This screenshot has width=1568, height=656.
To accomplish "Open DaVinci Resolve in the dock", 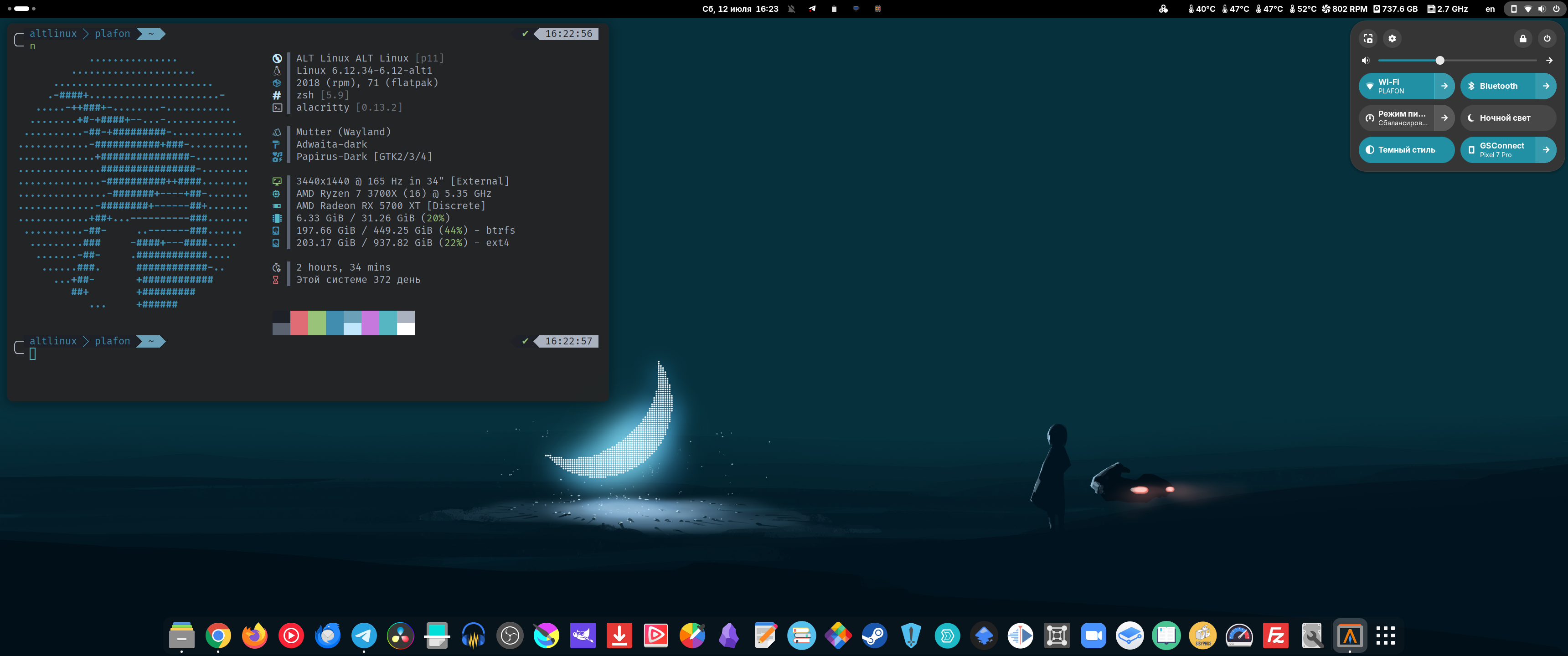I will [x=400, y=636].
